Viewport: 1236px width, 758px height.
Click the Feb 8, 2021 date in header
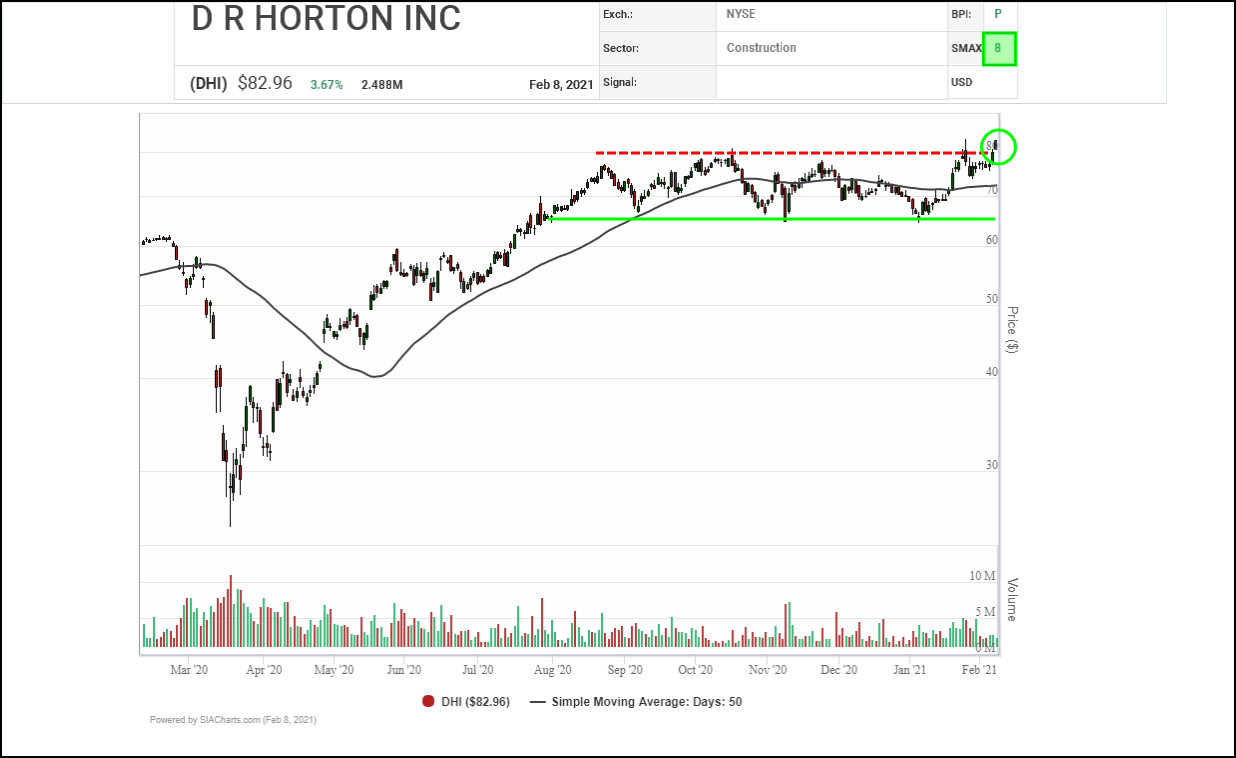click(x=561, y=85)
